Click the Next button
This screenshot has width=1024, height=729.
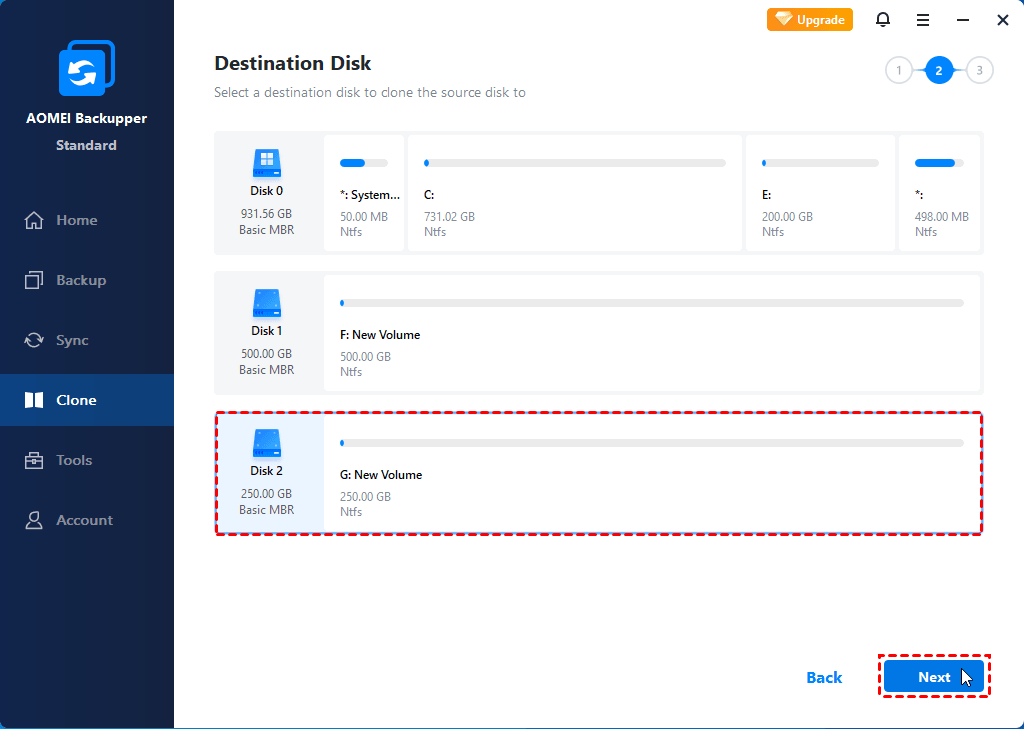[x=934, y=677]
